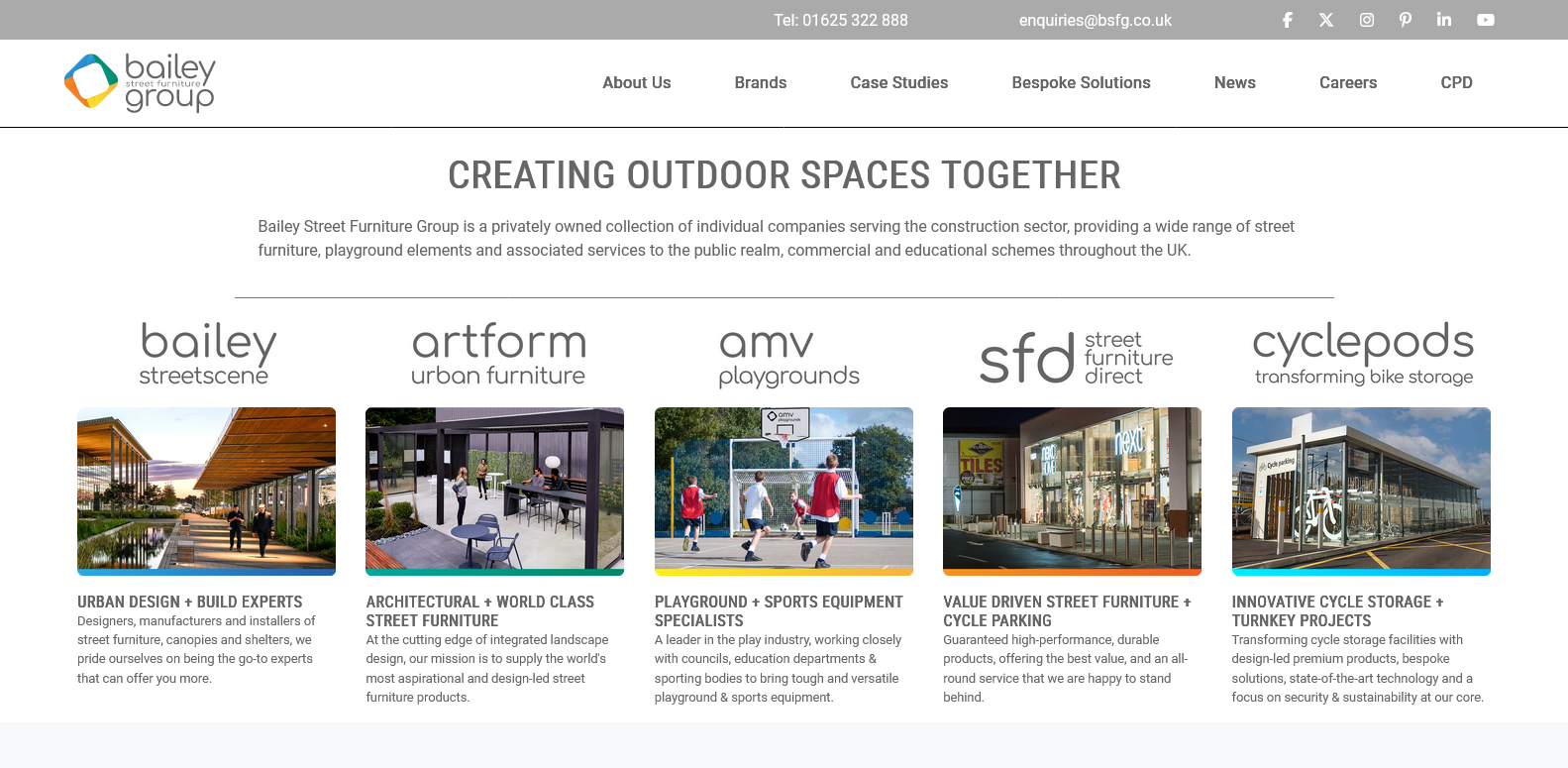Click the bailey streetscene brand logo

pyautogui.click(x=207, y=353)
